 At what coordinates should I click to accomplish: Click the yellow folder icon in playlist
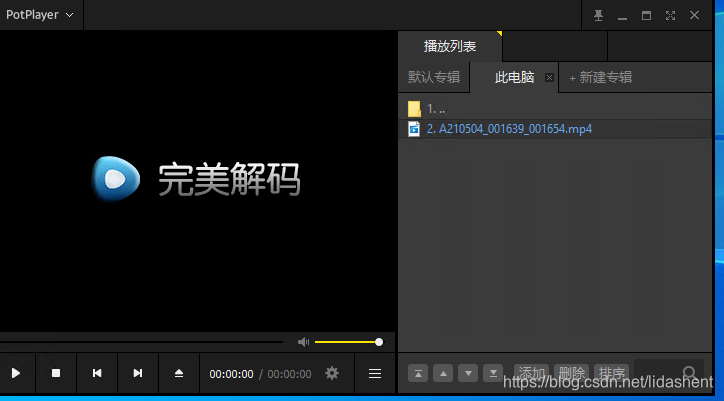(x=414, y=109)
